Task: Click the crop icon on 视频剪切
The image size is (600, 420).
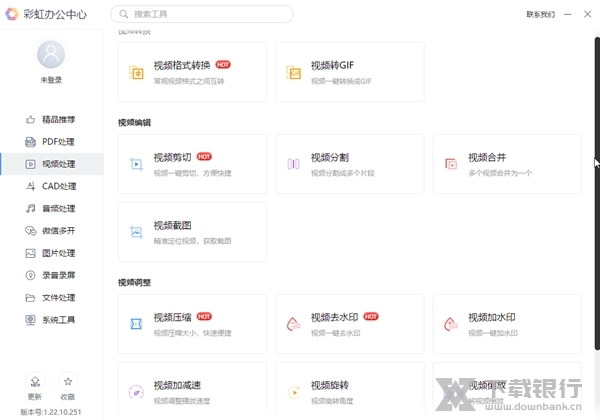Action: (x=136, y=164)
